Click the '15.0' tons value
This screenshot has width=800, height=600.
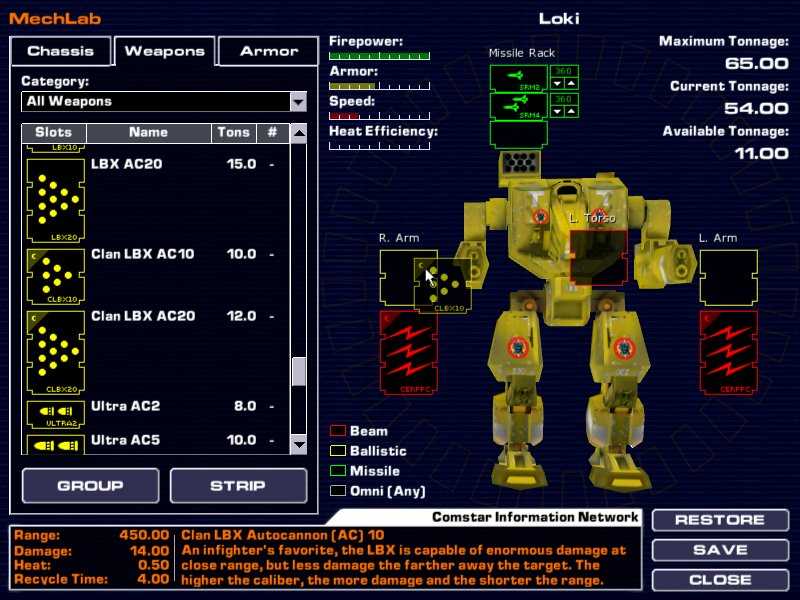pyautogui.click(x=241, y=164)
